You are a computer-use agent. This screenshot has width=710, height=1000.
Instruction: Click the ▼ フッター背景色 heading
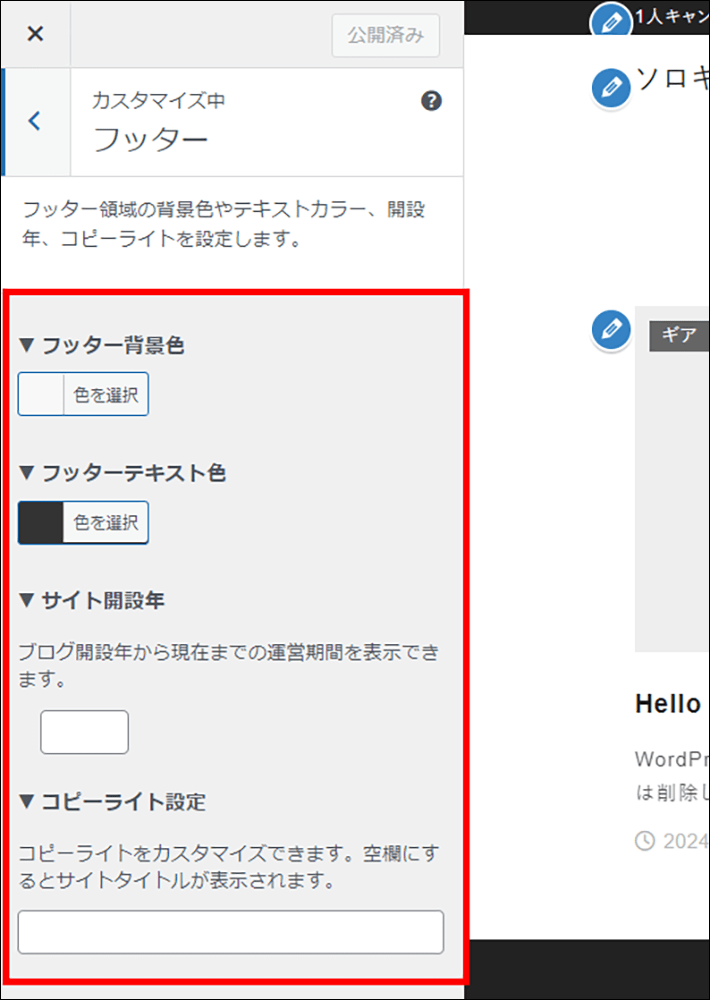[101, 345]
